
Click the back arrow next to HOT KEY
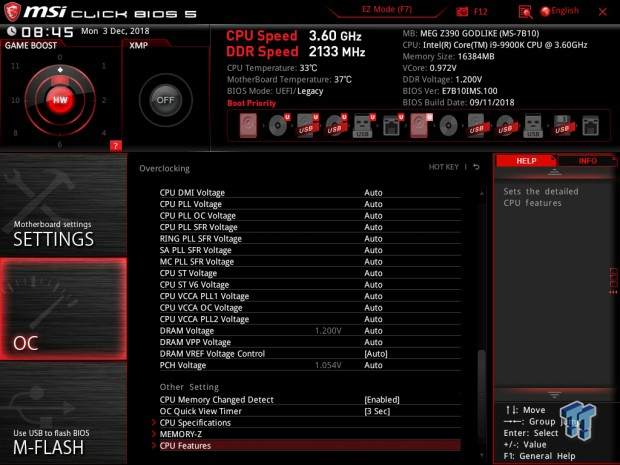coord(476,167)
